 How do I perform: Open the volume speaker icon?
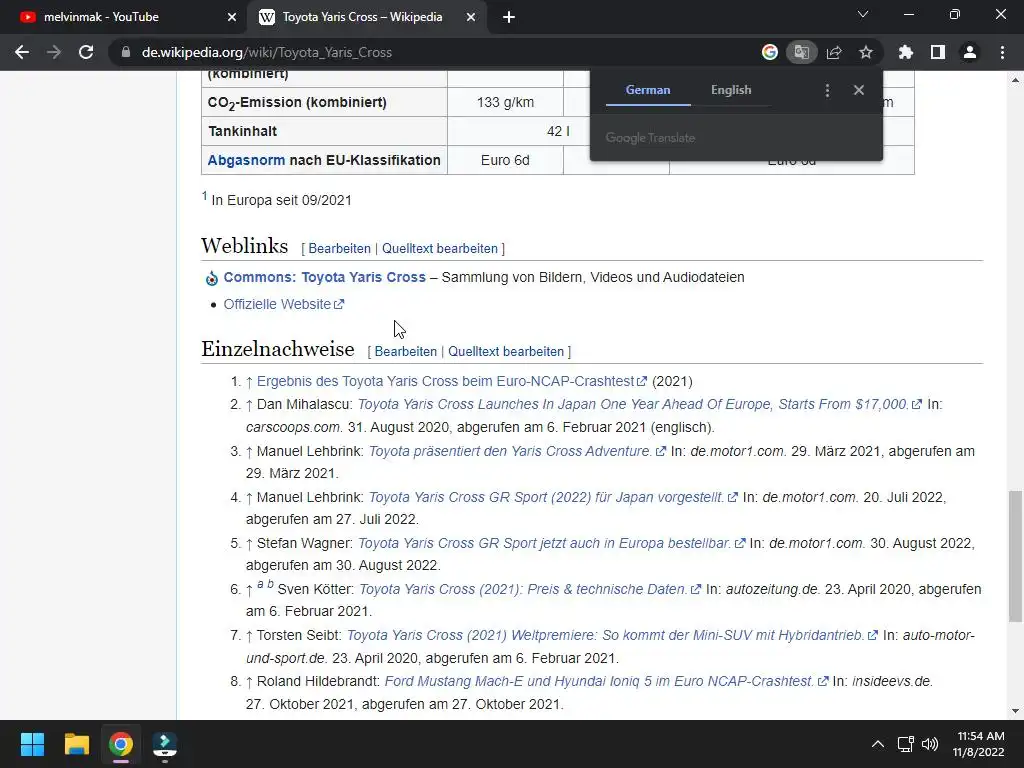tap(930, 744)
